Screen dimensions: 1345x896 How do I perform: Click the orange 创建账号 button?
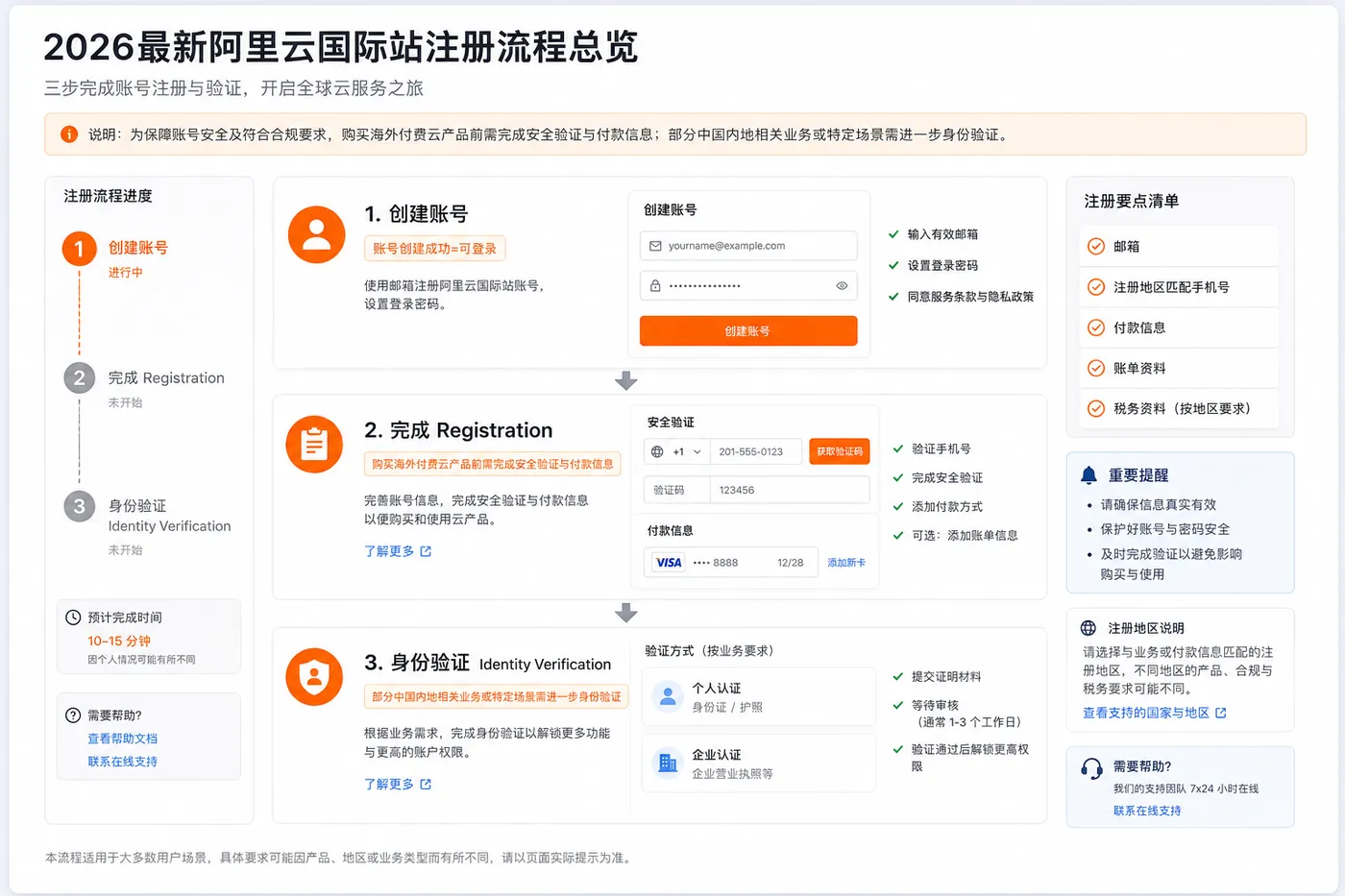pyautogui.click(x=748, y=331)
